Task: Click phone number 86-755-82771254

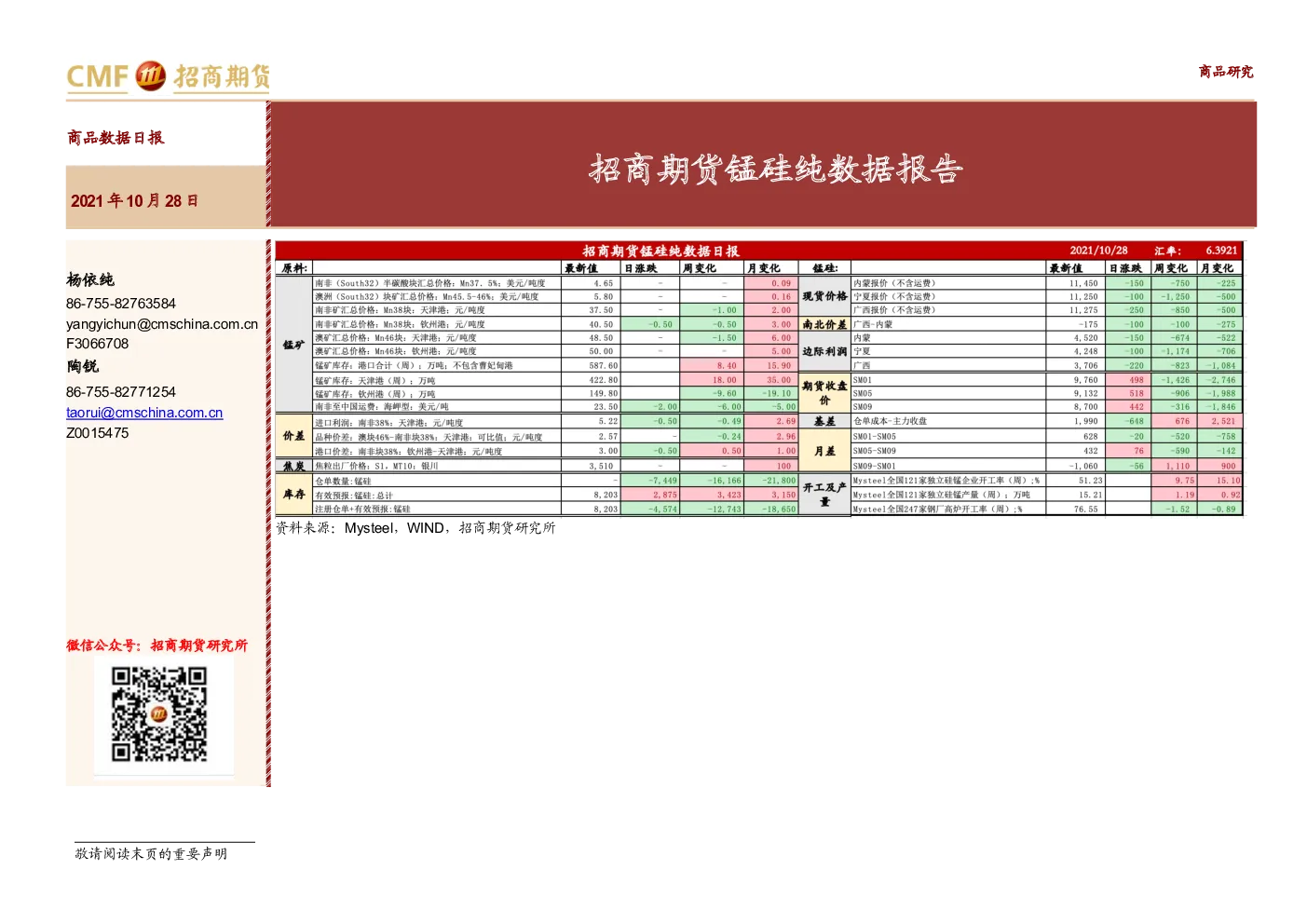Action: coord(121,392)
